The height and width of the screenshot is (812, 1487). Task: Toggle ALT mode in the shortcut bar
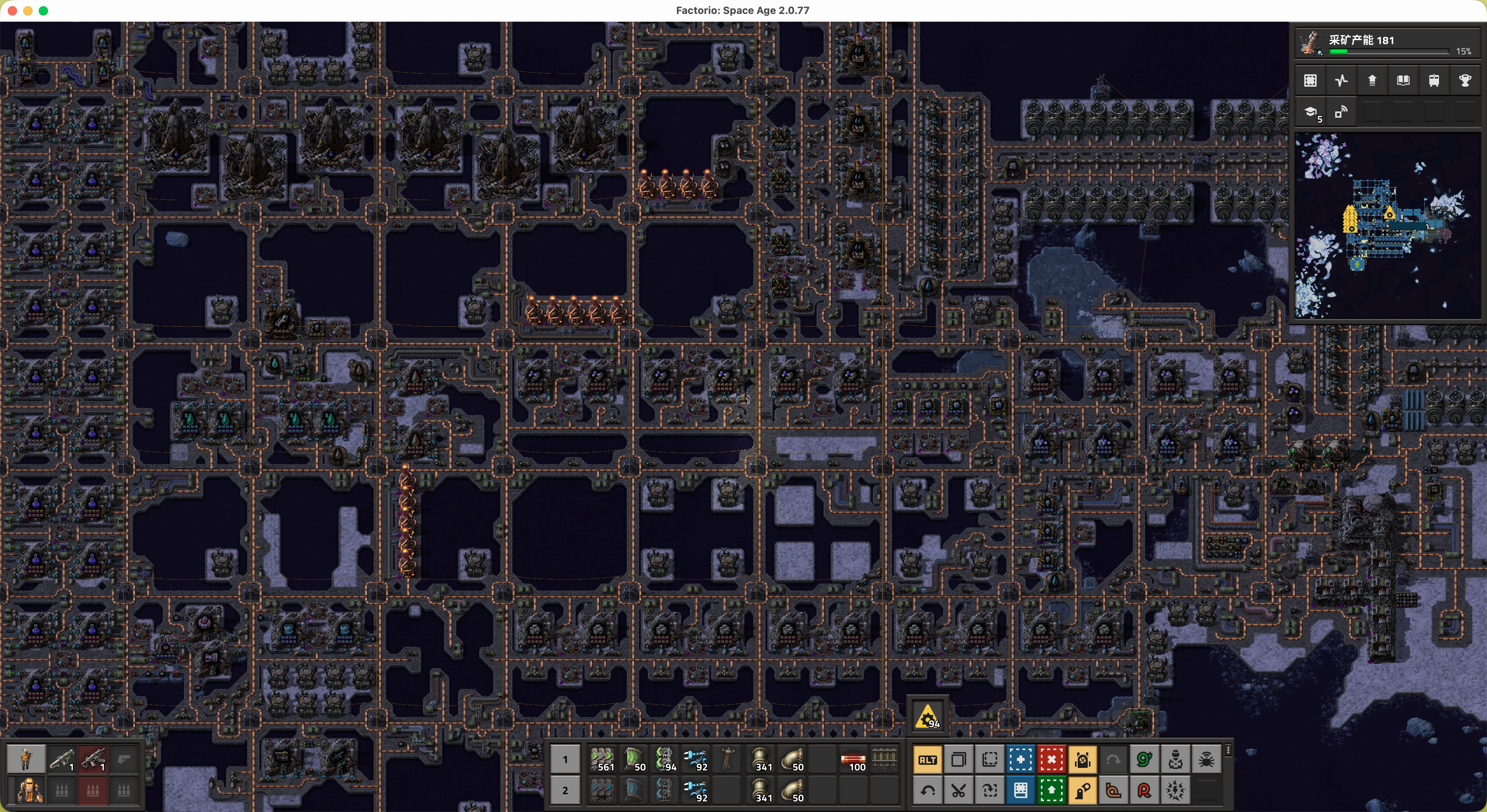click(x=928, y=759)
